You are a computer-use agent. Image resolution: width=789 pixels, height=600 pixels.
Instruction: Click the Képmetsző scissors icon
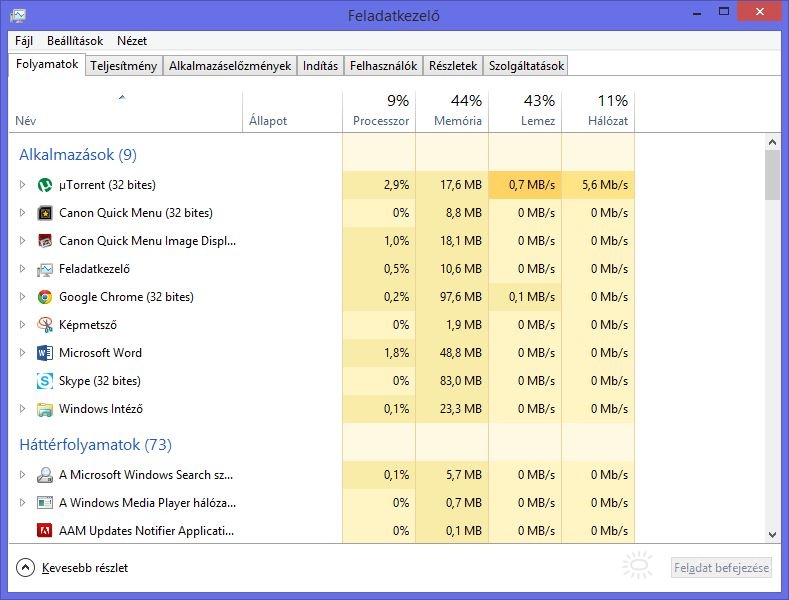click(x=45, y=325)
